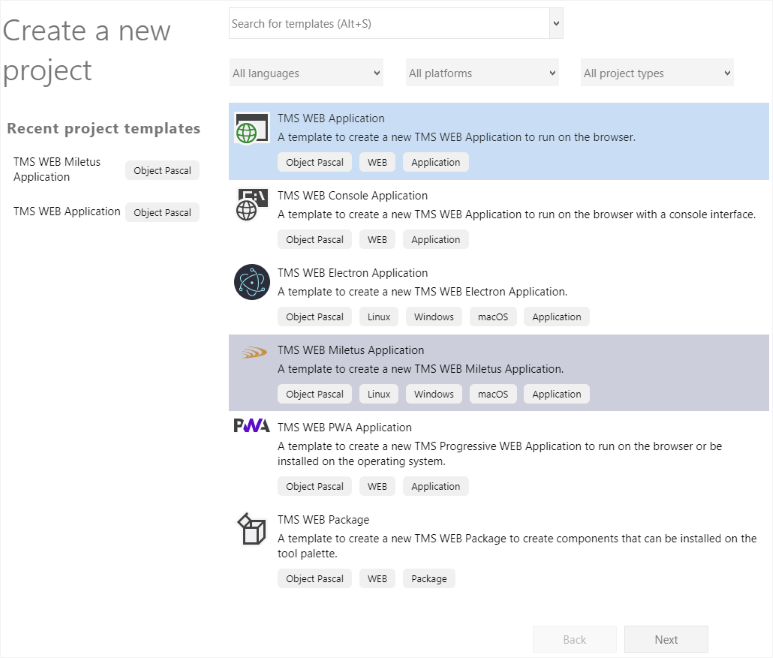Click Object Pascal tag under Miletus Application
Screen dimensions: 773x658
tap(315, 394)
